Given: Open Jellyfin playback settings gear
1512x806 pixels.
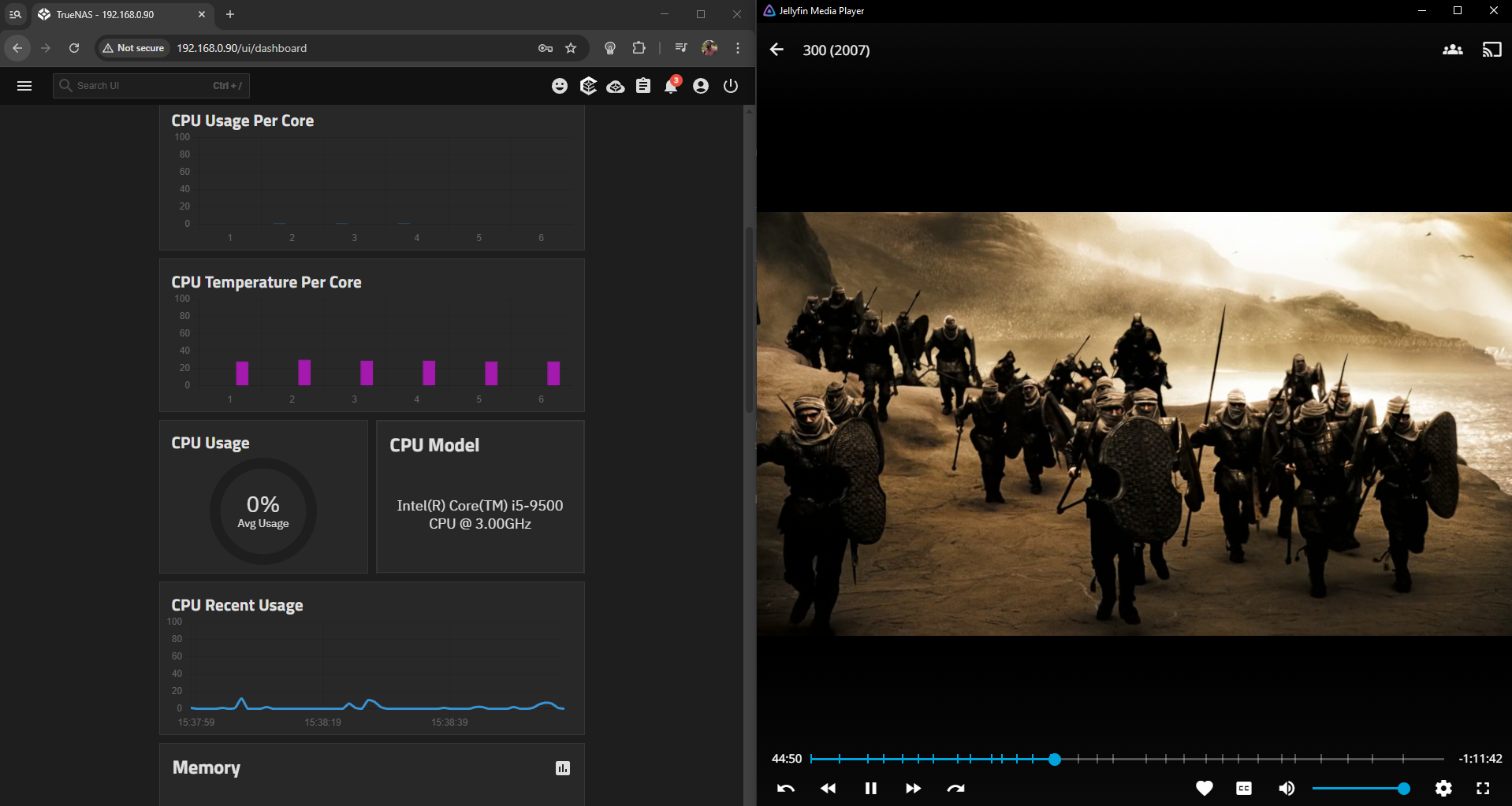Looking at the screenshot, I should [x=1443, y=788].
